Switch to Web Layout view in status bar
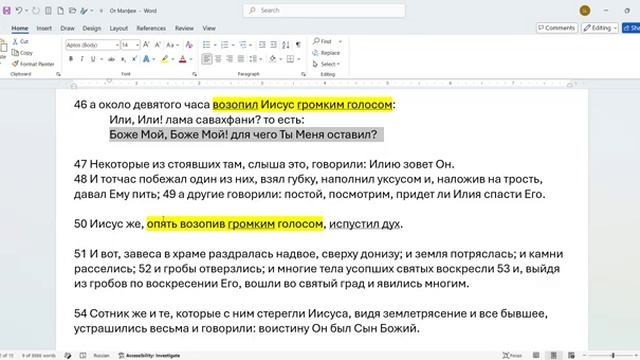 click(x=571, y=356)
